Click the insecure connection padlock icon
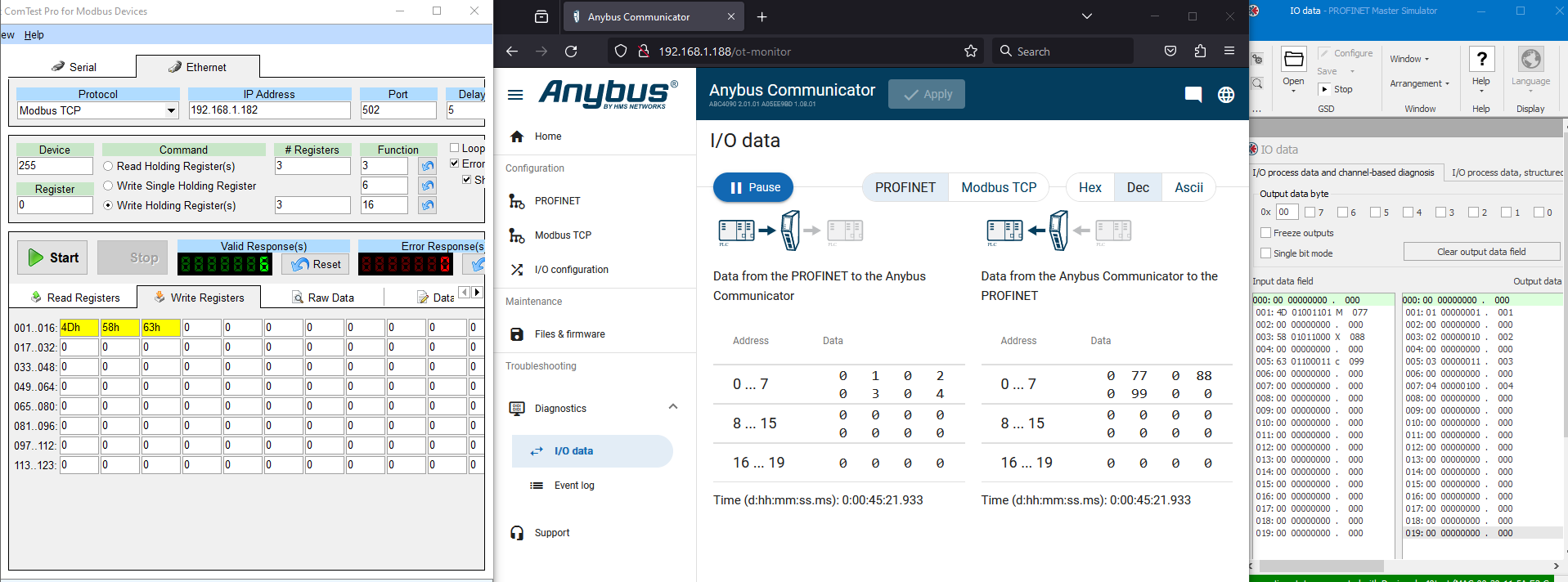This screenshot has width=1568, height=582. (644, 51)
